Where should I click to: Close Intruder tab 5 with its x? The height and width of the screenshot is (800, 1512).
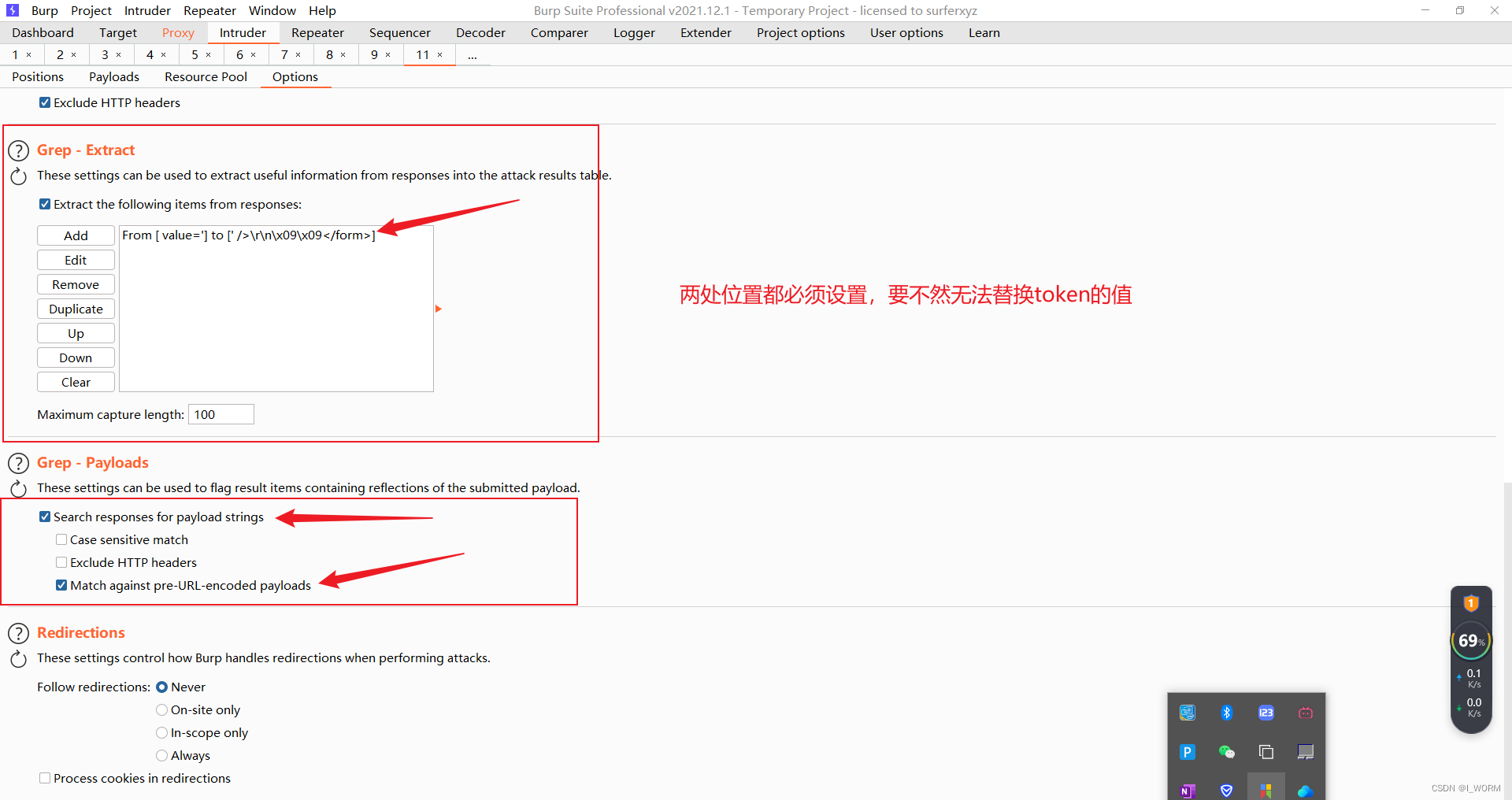pyautogui.click(x=209, y=54)
